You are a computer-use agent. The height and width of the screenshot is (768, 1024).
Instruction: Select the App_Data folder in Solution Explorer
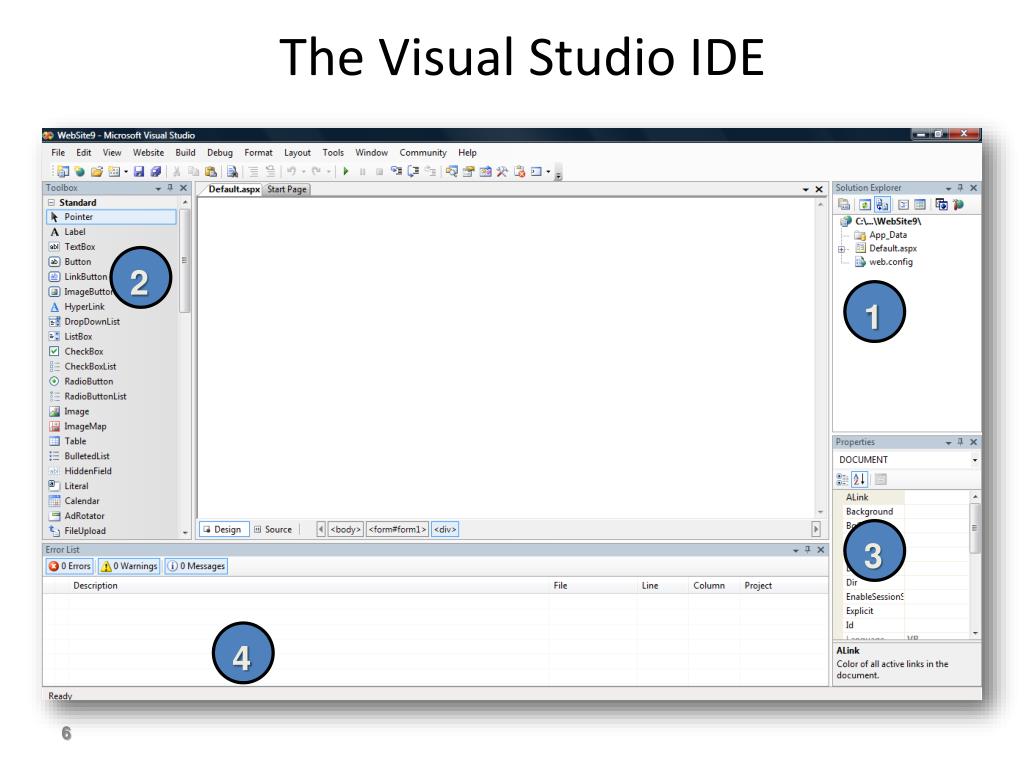pos(881,235)
